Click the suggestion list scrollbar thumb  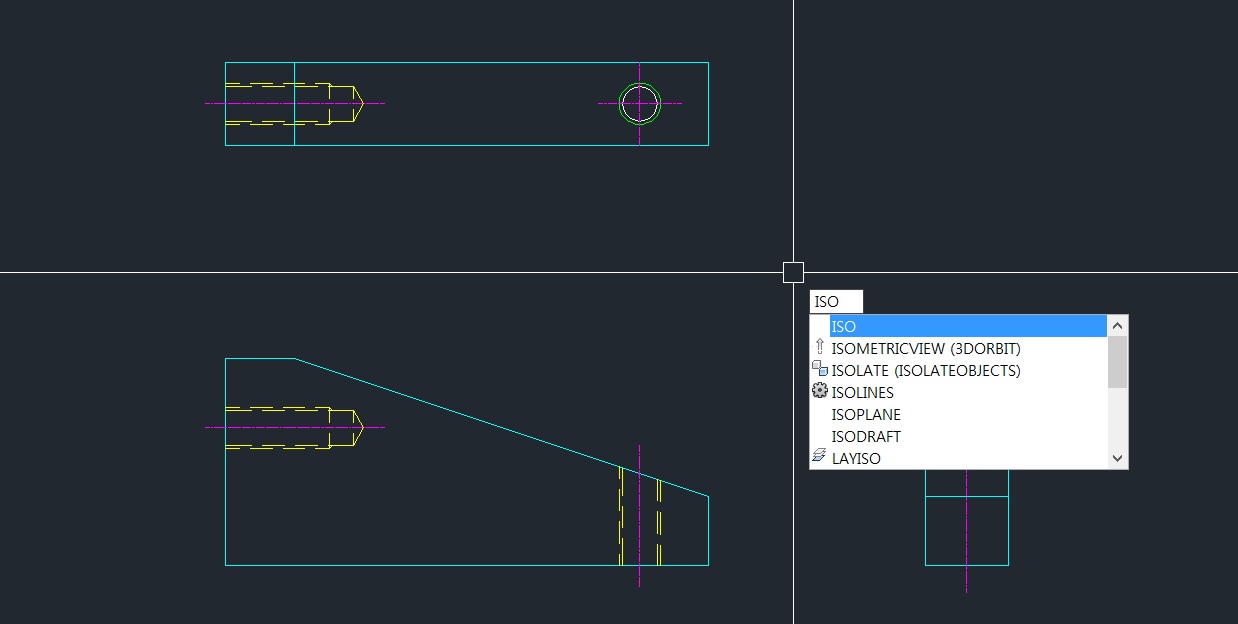tap(1118, 362)
